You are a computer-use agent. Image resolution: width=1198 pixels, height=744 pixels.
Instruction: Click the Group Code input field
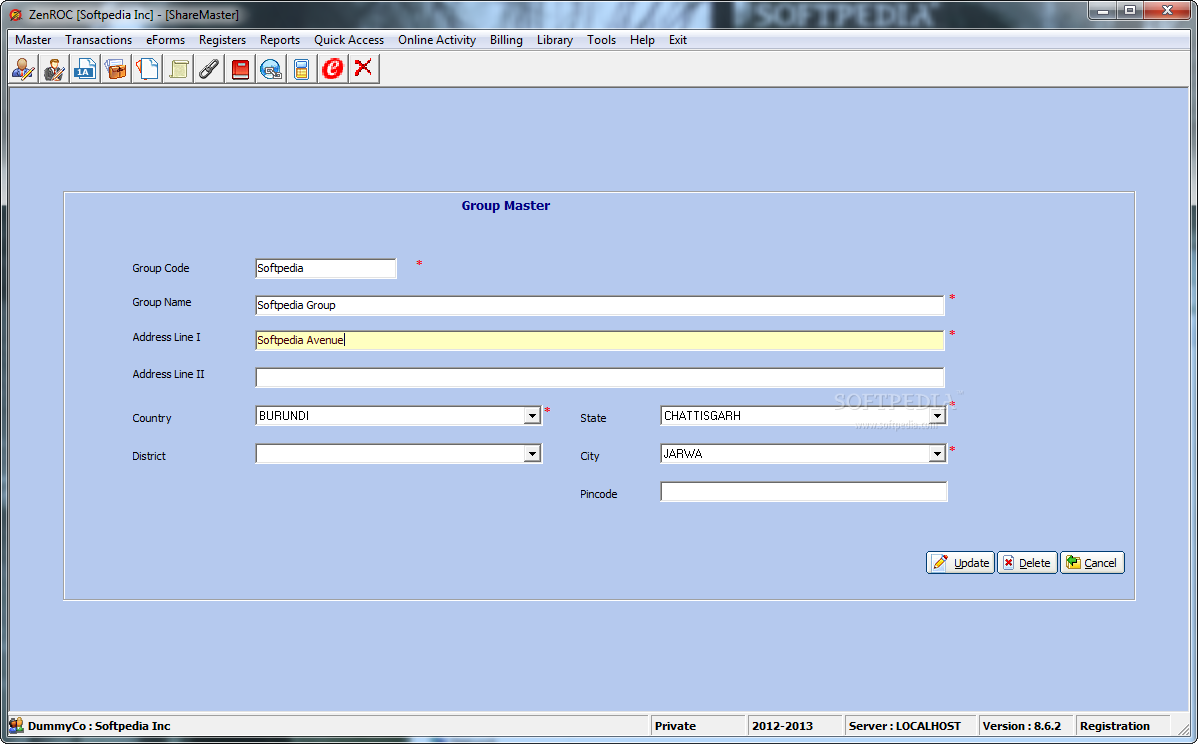pos(326,268)
